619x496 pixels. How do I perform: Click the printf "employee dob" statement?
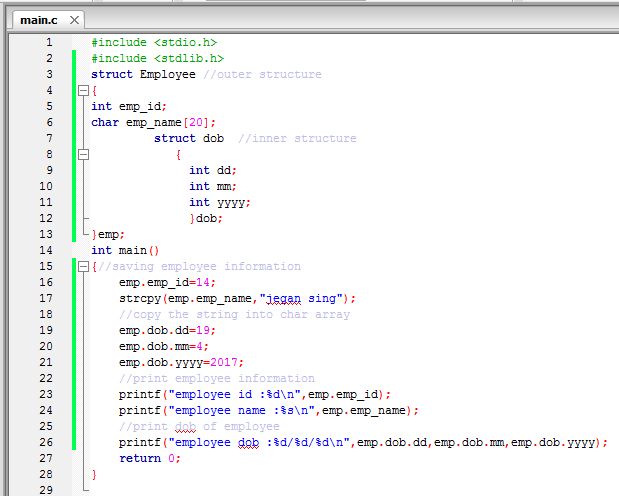click(x=364, y=442)
